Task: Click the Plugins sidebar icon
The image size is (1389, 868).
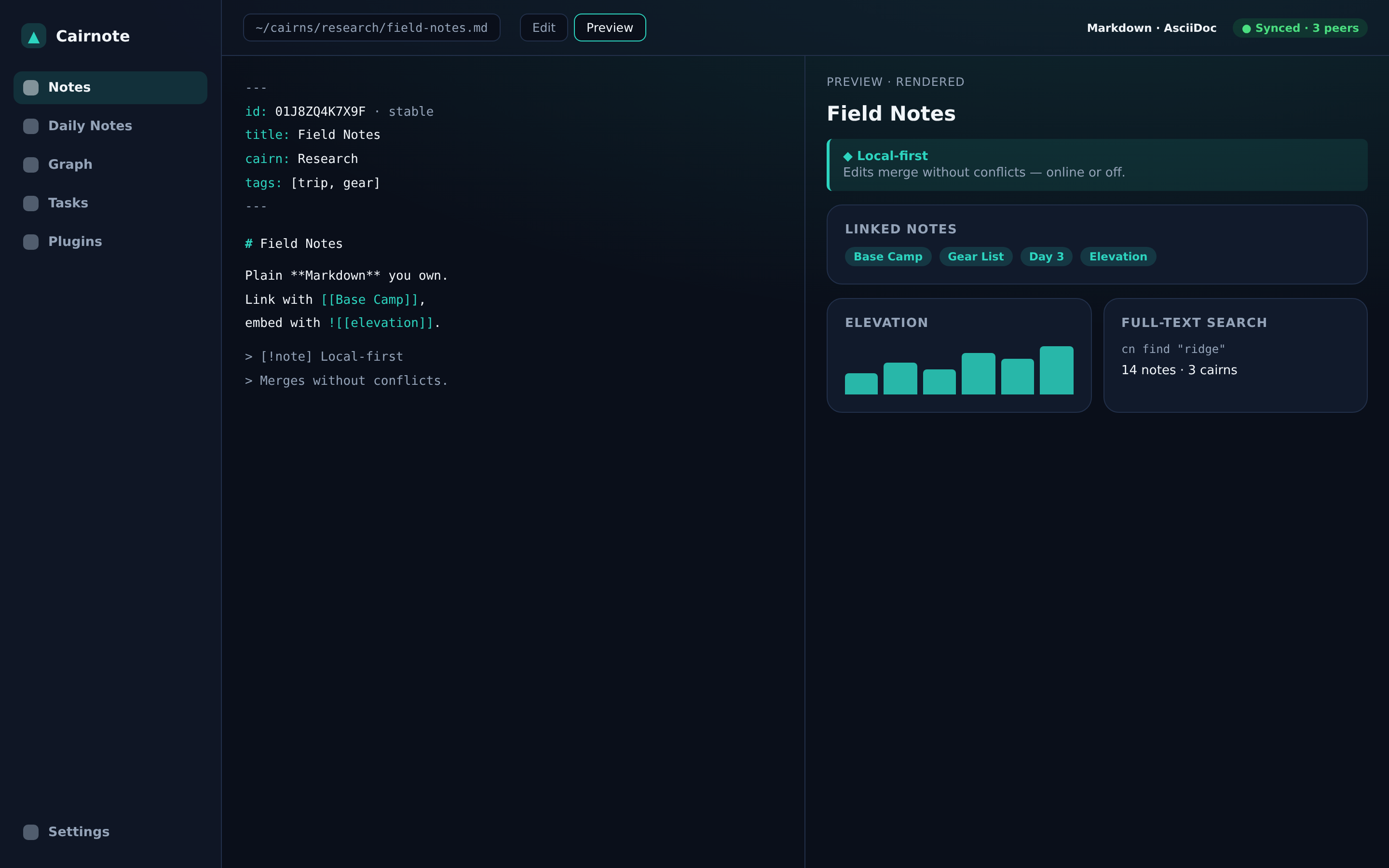Action: pos(31,242)
